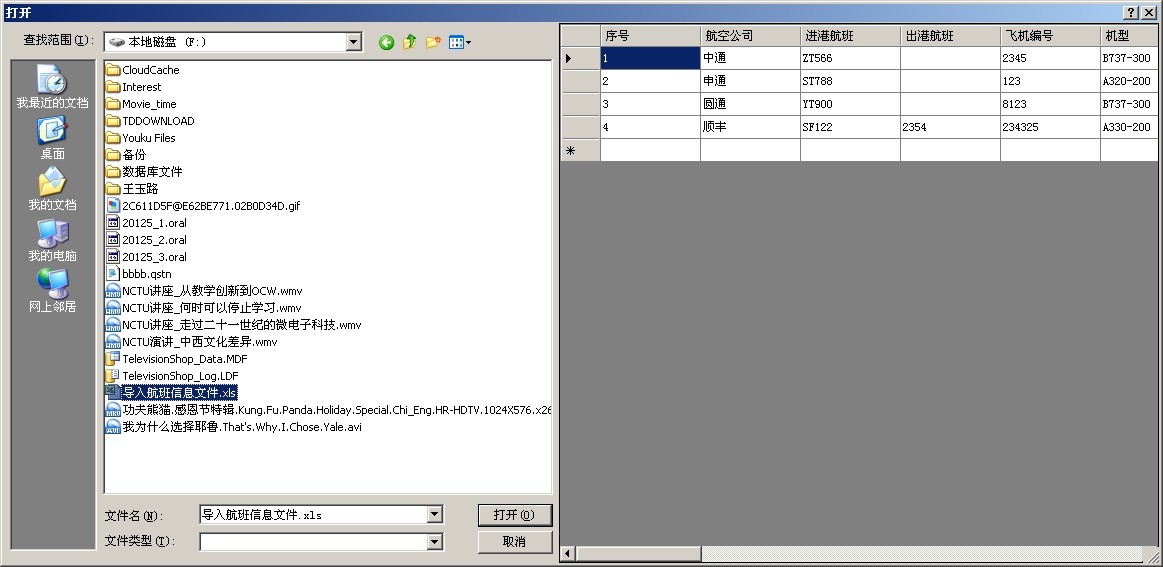Click the 打开(O) button

[515, 515]
